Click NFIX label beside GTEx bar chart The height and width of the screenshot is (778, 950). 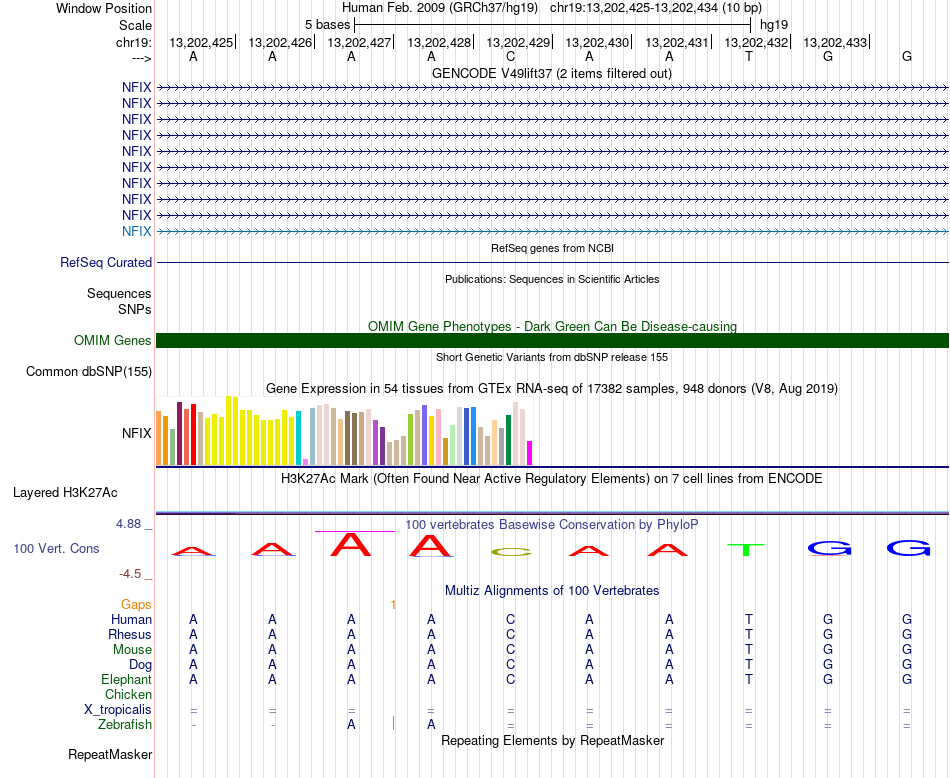coord(136,433)
